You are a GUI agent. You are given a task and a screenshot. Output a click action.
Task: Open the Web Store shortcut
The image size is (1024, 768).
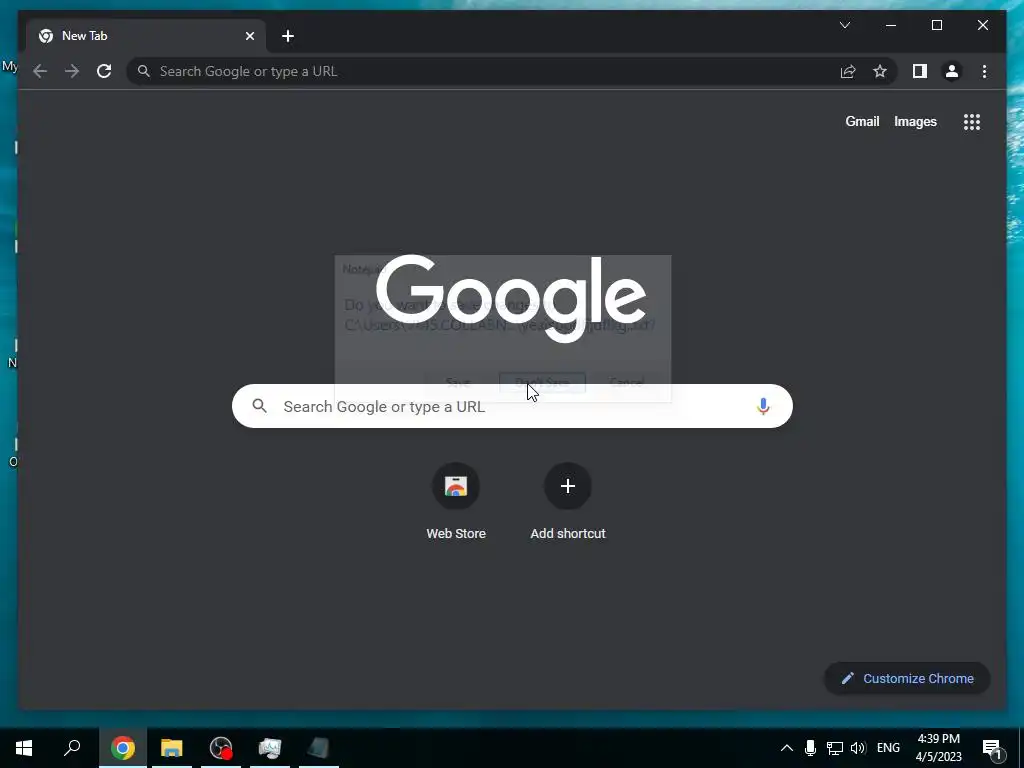click(x=456, y=502)
